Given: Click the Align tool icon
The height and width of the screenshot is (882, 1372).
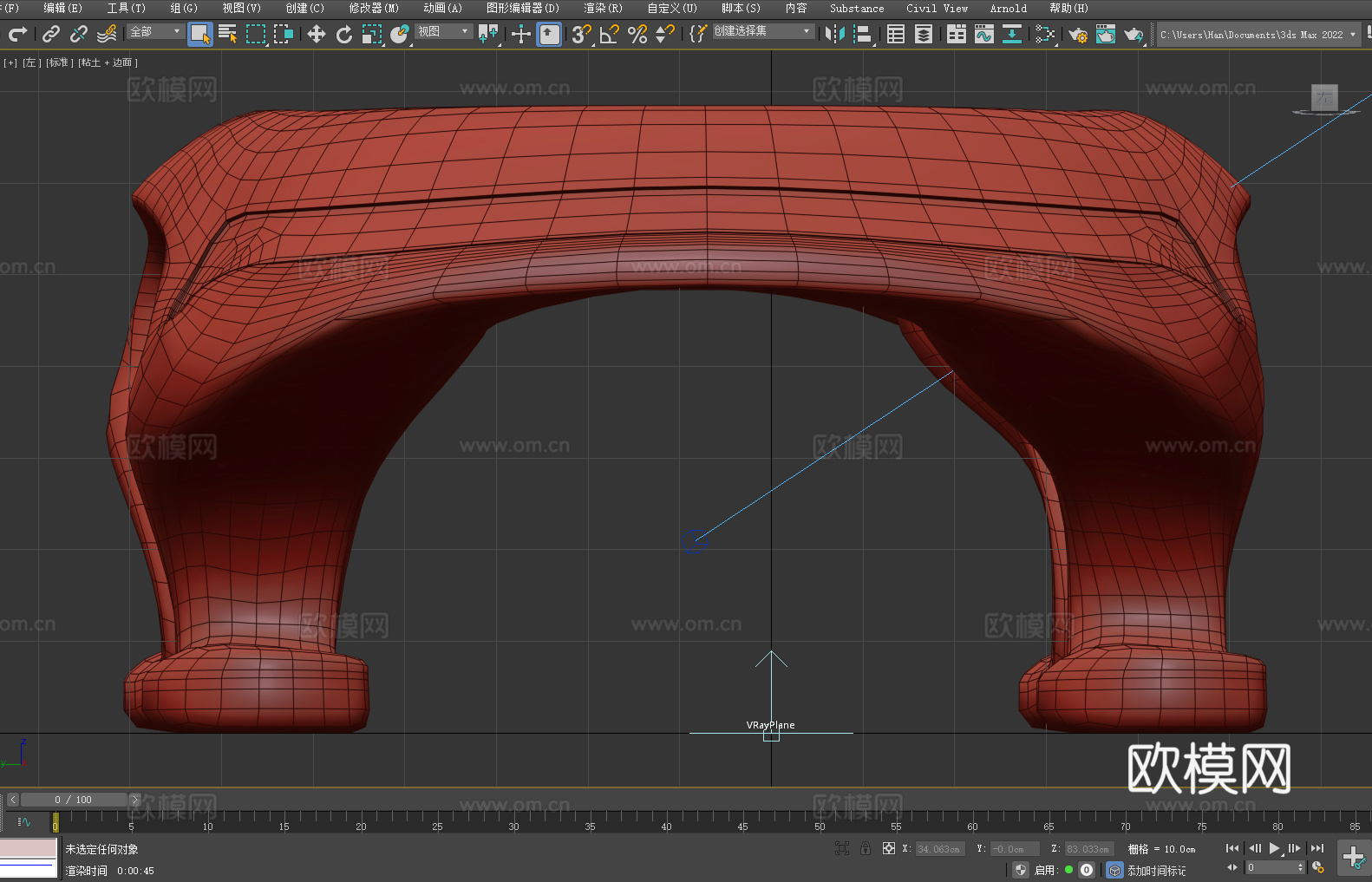Looking at the screenshot, I should click(863, 34).
